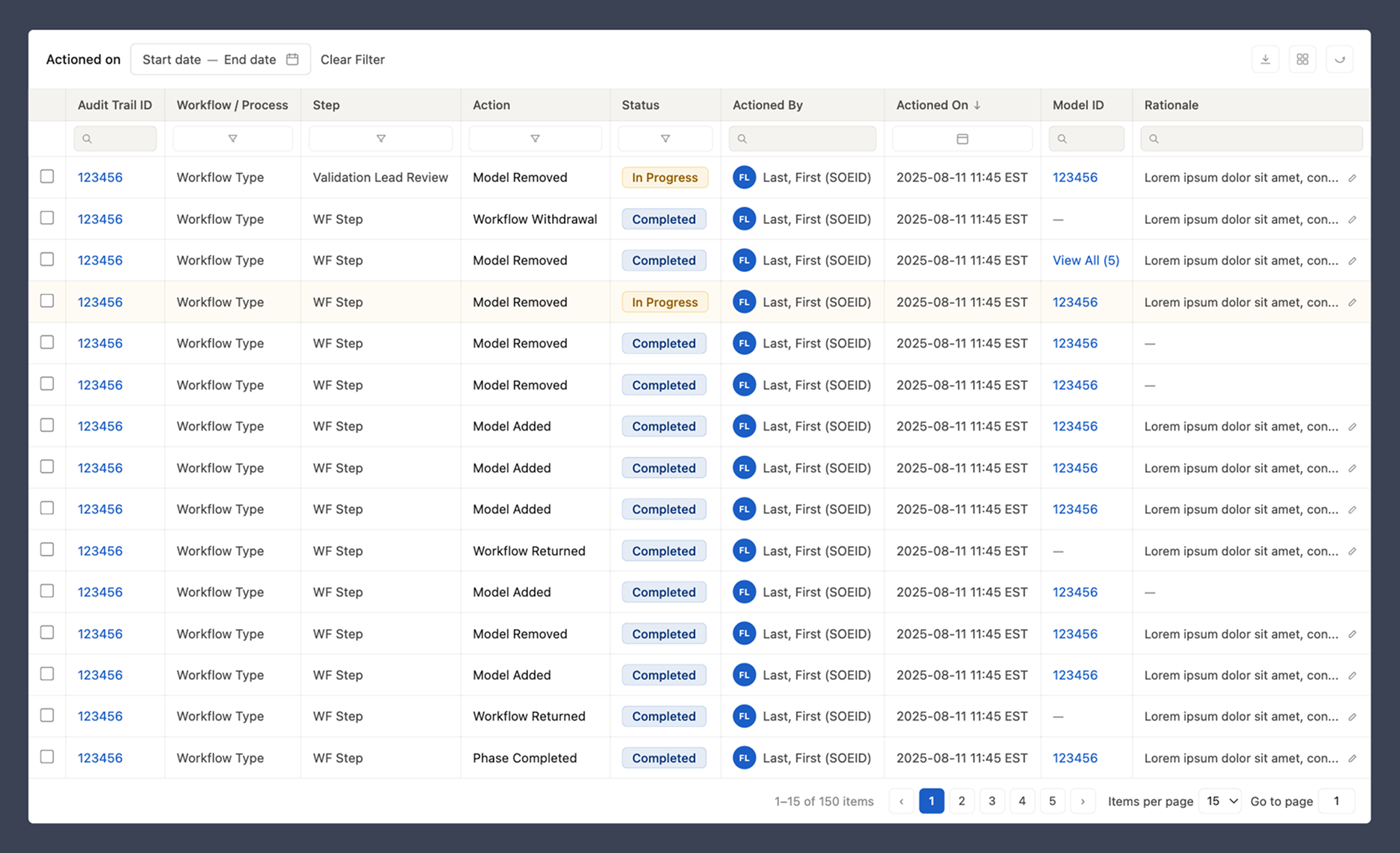Screen dimensions: 1400x853
Task: Open calendar filter under Actioned On column
Action: (x=963, y=139)
